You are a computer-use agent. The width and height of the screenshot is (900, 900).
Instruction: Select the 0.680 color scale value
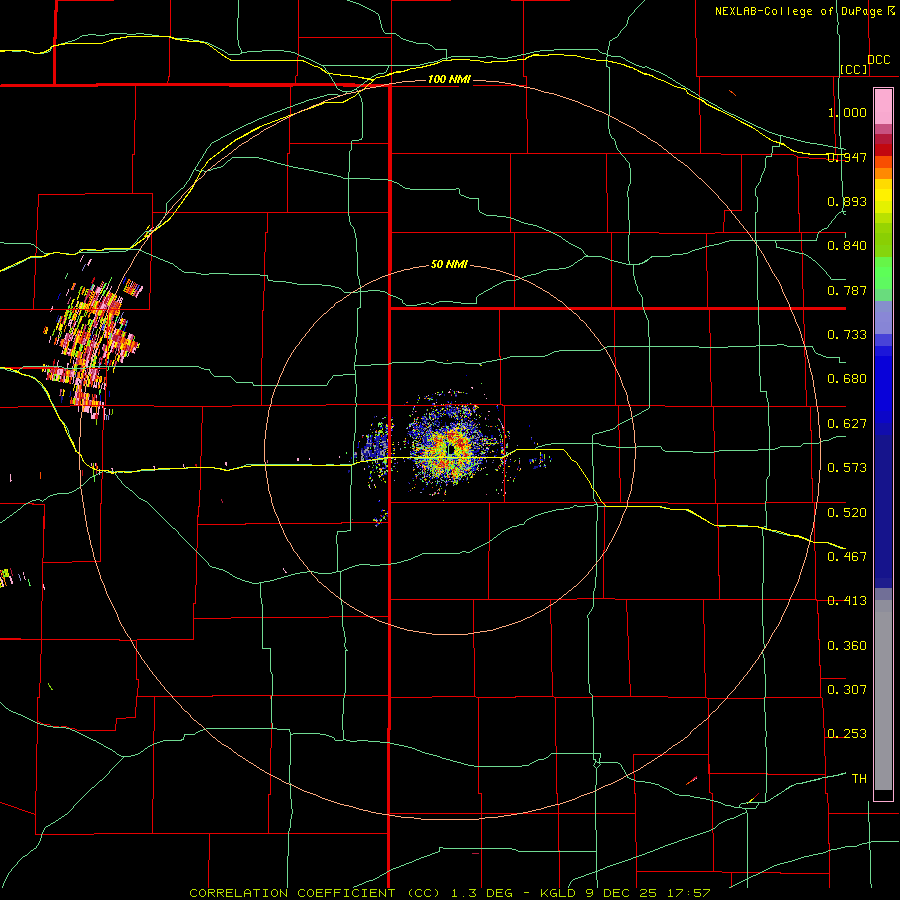pyautogui.click(x=847, y=379)
